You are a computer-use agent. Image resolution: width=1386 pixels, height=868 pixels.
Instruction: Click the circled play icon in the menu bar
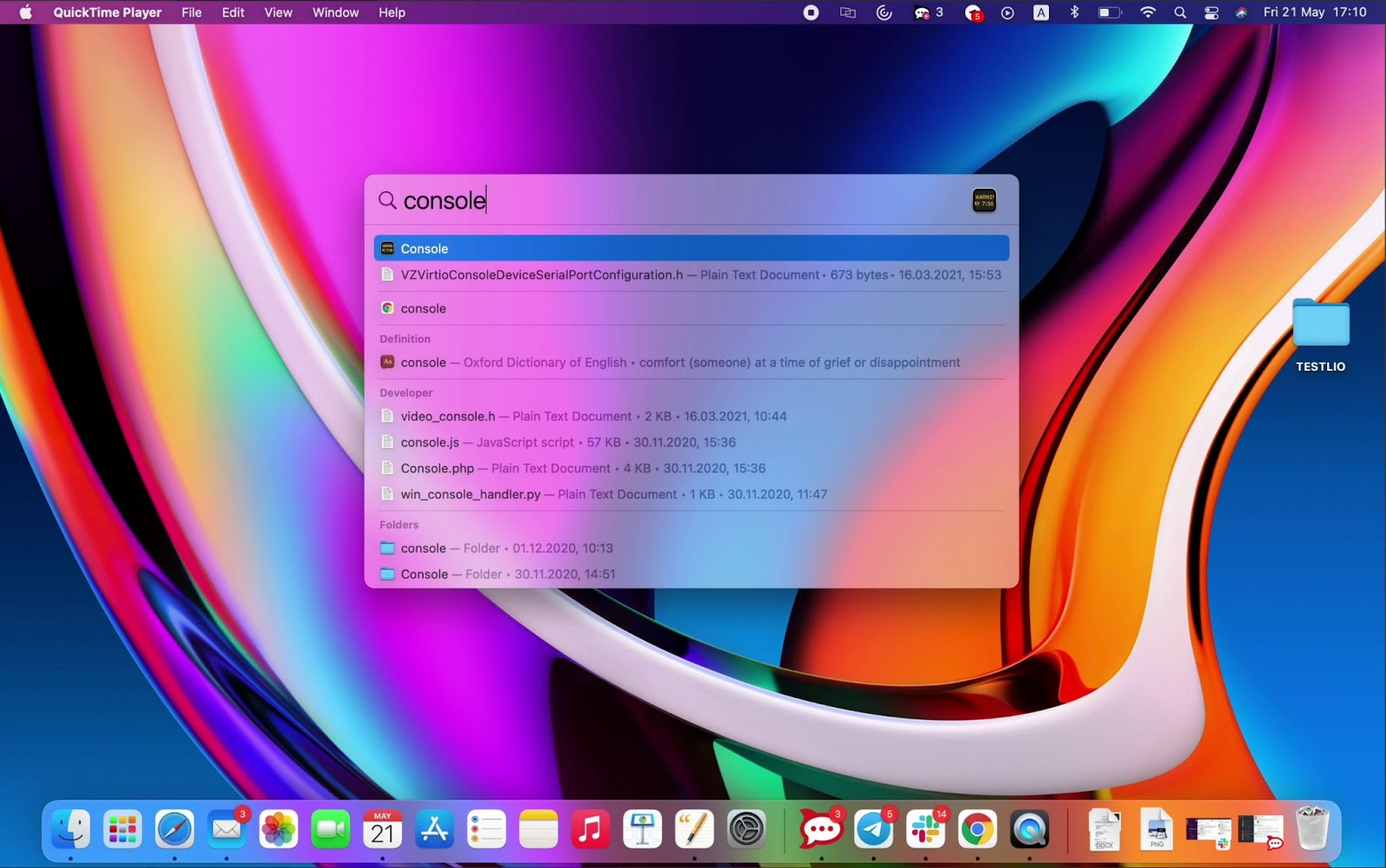(x=1007, y=12)
